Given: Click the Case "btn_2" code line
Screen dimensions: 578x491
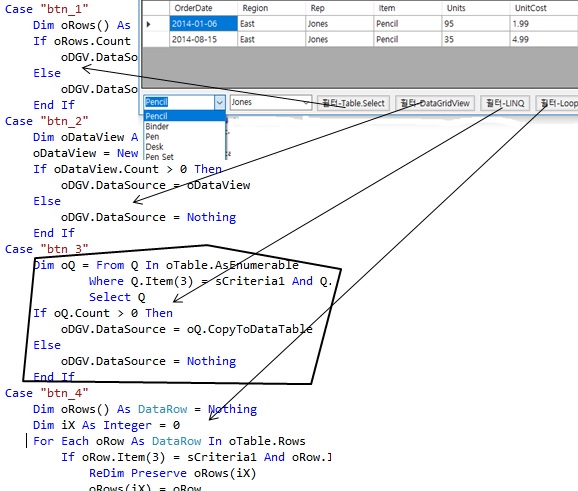Looking at the screenshot, I should (46, 121).
